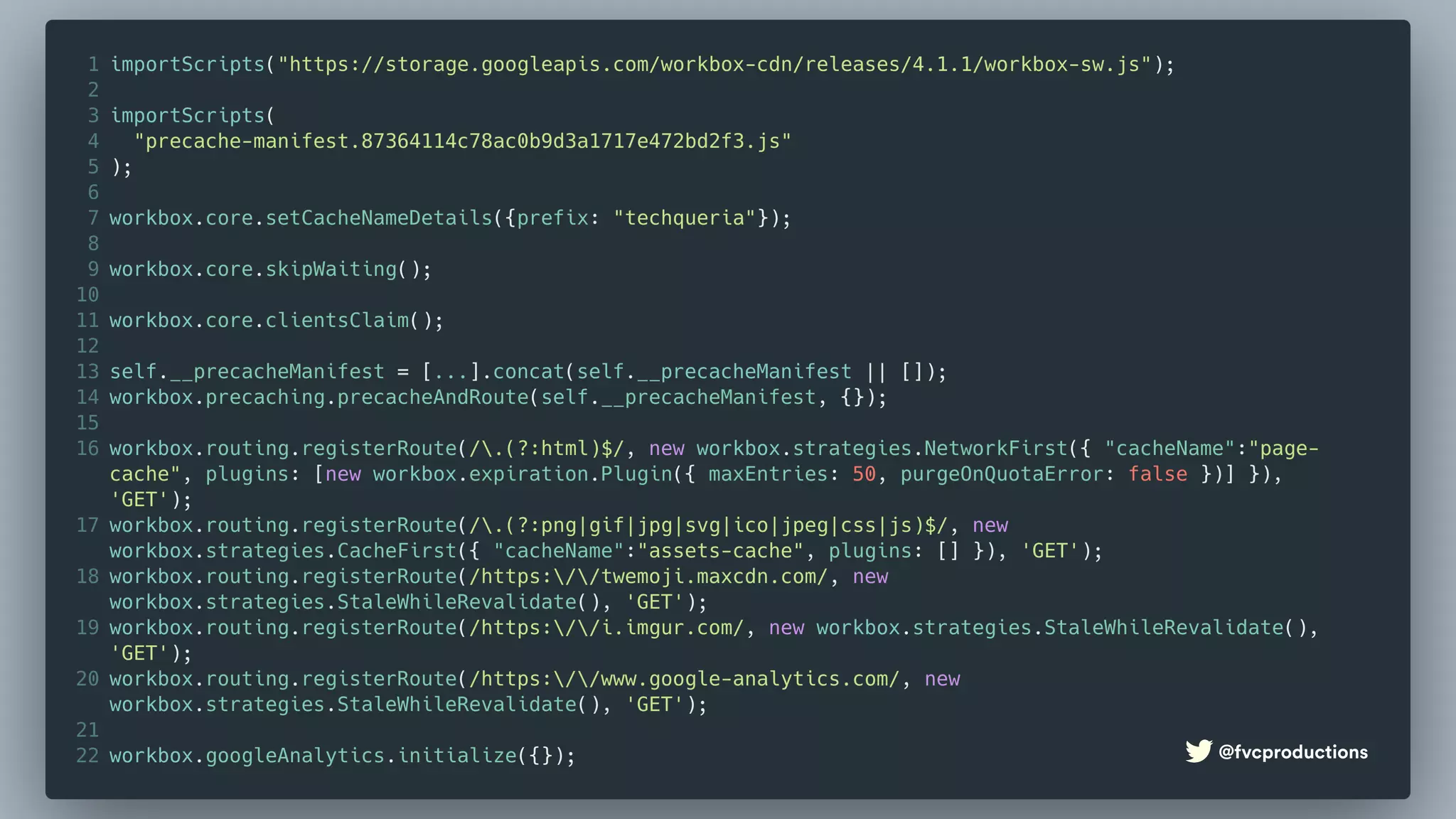Click line number 7 in the gutter

coord(93,218)
